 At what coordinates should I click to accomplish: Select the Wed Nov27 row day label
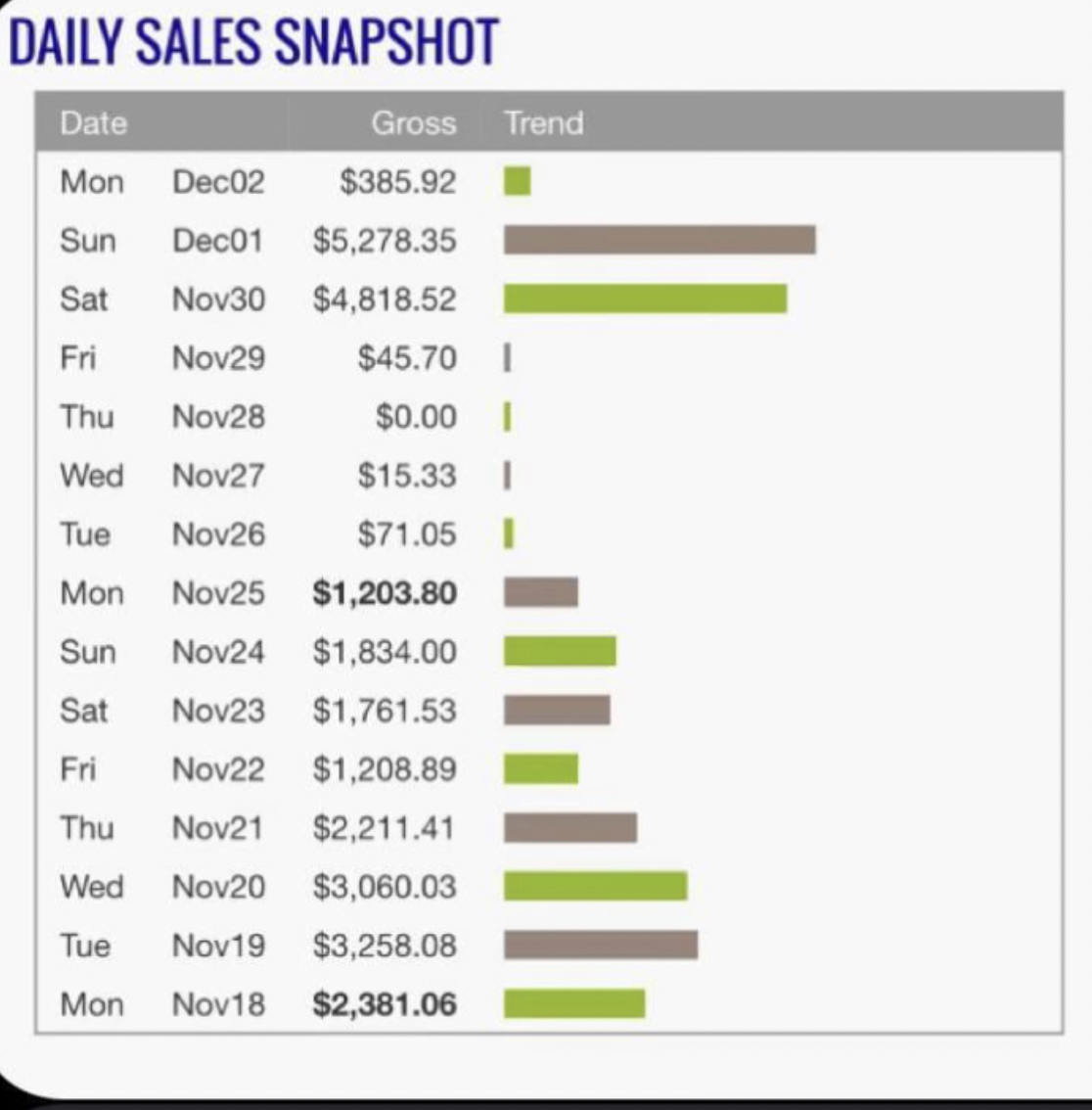pos(92,476)
